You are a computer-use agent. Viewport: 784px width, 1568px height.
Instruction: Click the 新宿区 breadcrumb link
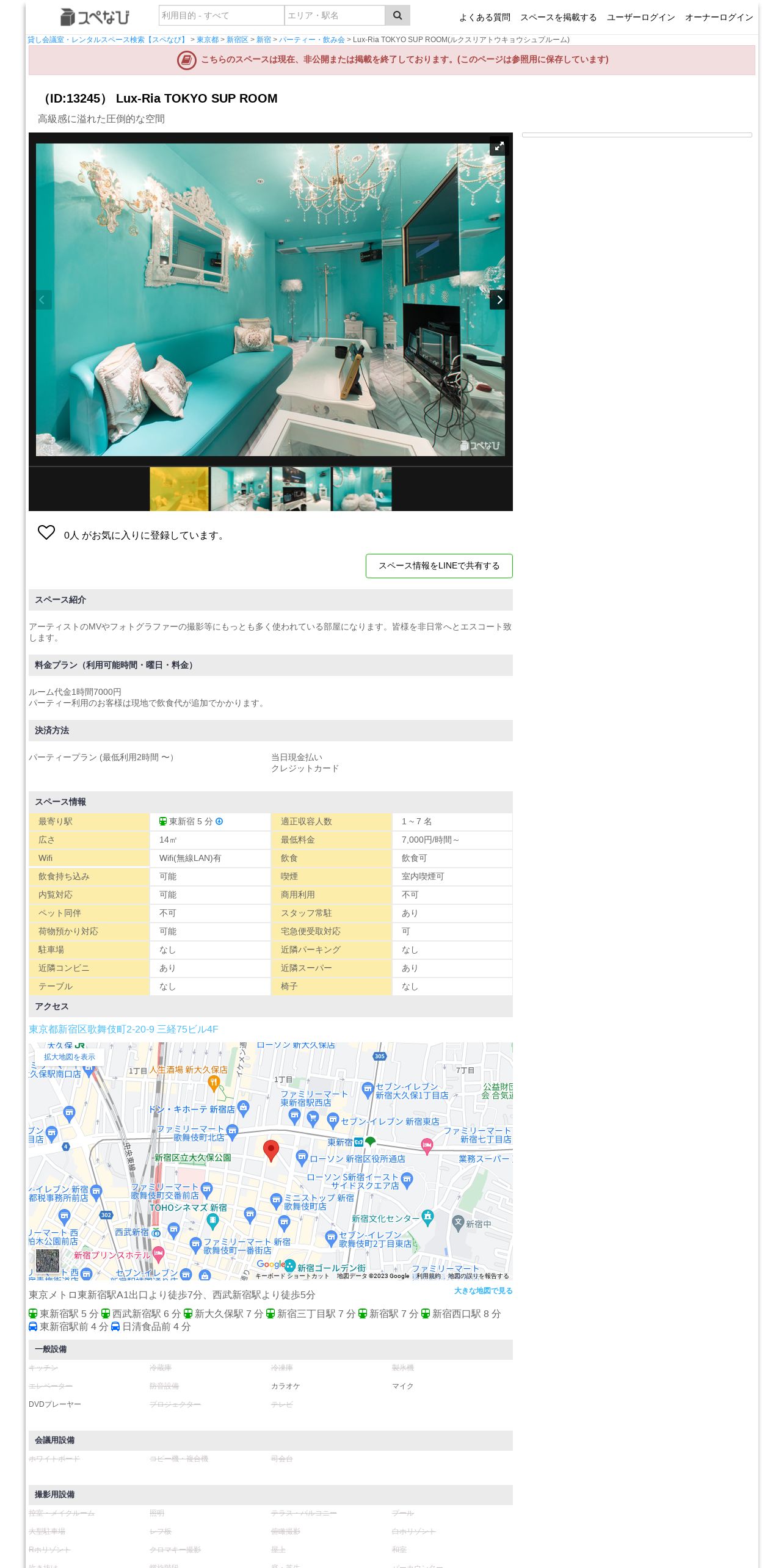pos(238,40)
